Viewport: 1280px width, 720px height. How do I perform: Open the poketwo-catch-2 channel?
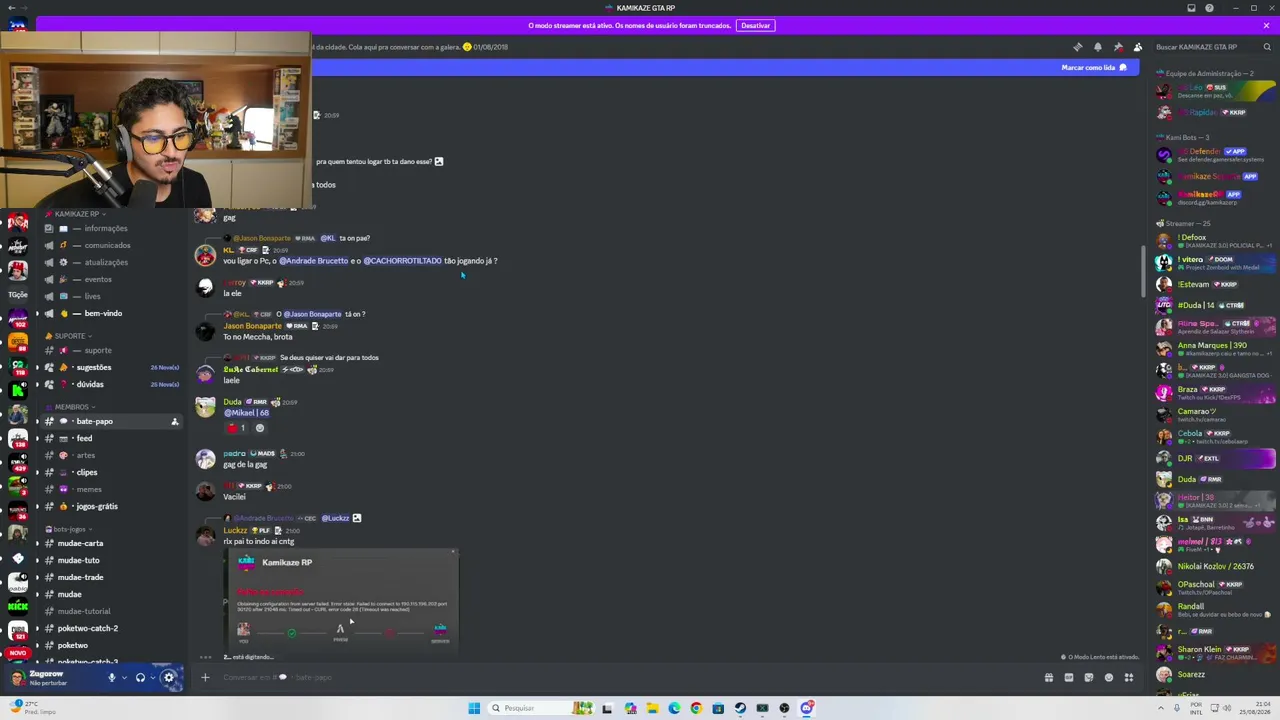pos(111,628)
